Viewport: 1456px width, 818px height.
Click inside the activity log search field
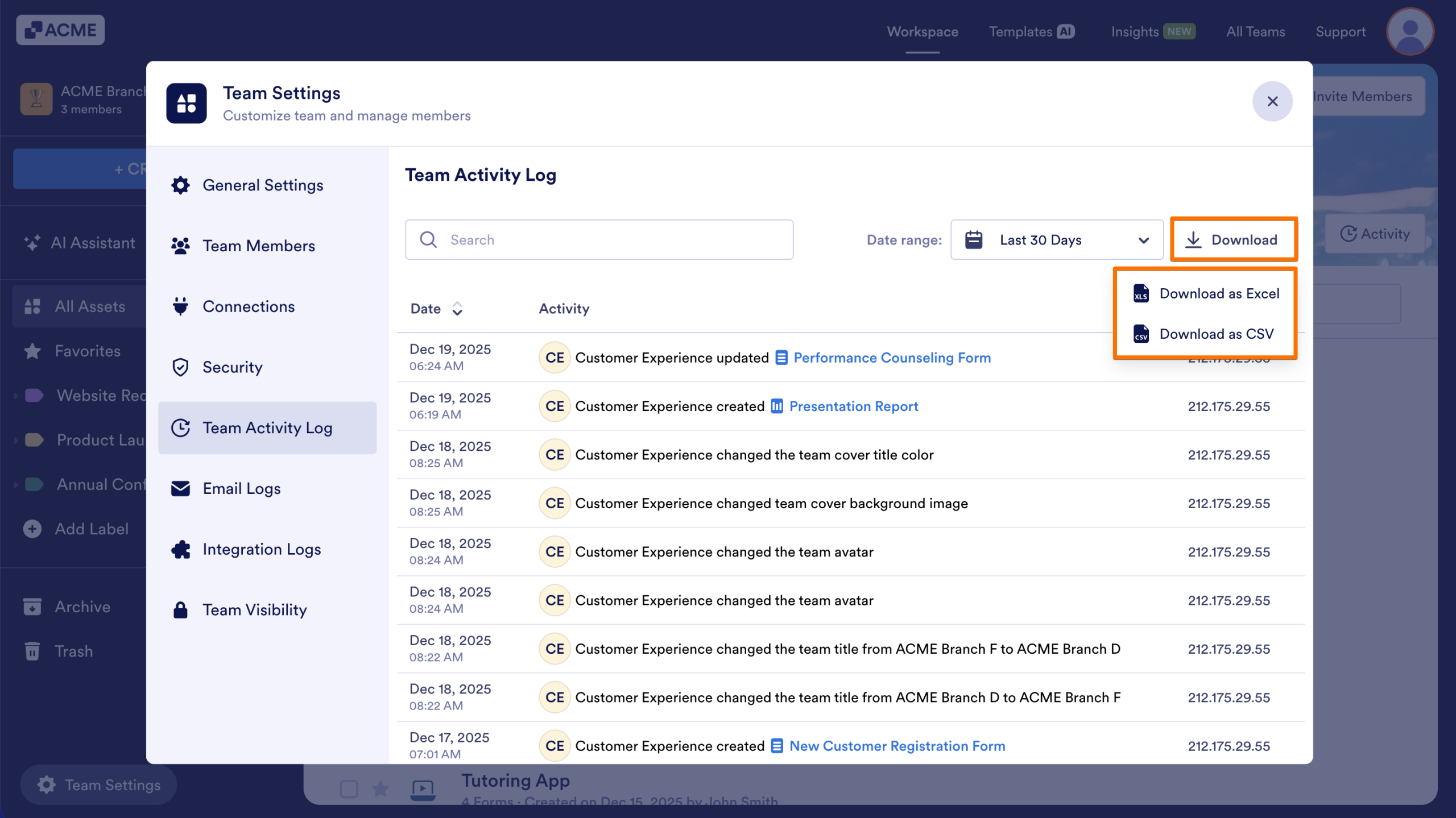pos(597,239)
